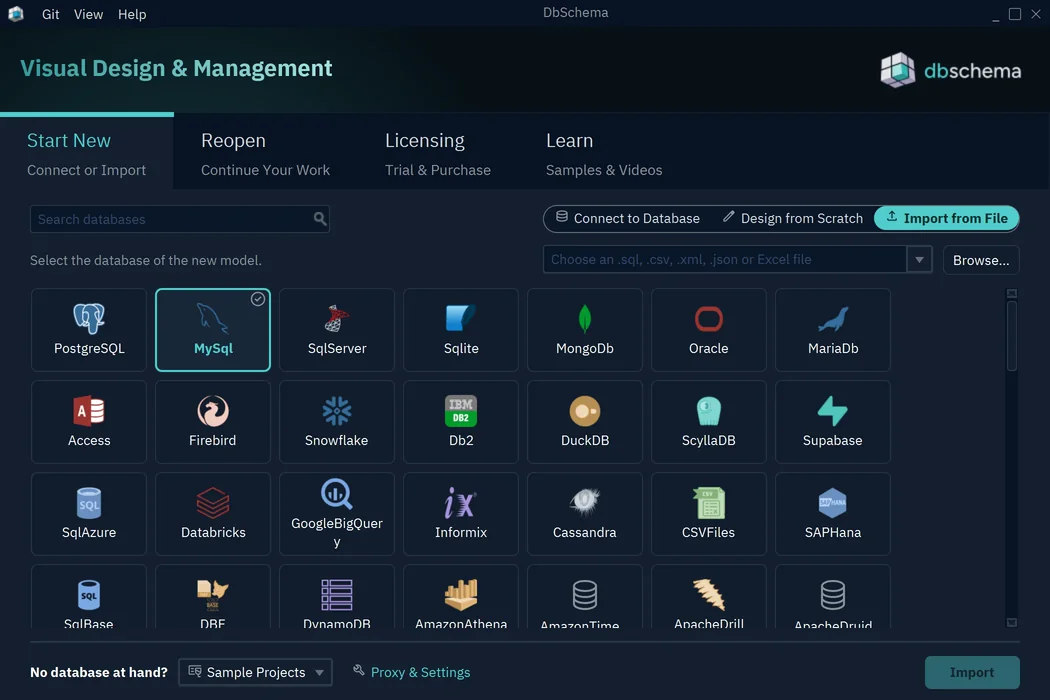1050x700 pixels.
Task: Click the Browse... button
Action: pos(981,260)
